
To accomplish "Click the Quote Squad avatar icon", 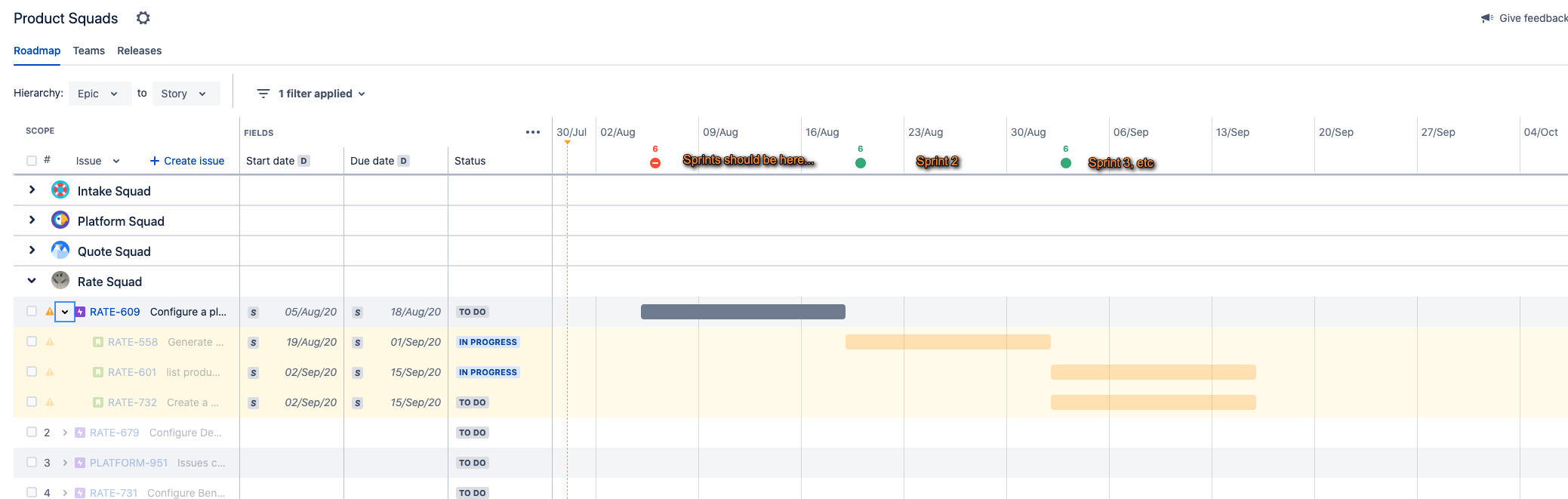I will [60, 251].
